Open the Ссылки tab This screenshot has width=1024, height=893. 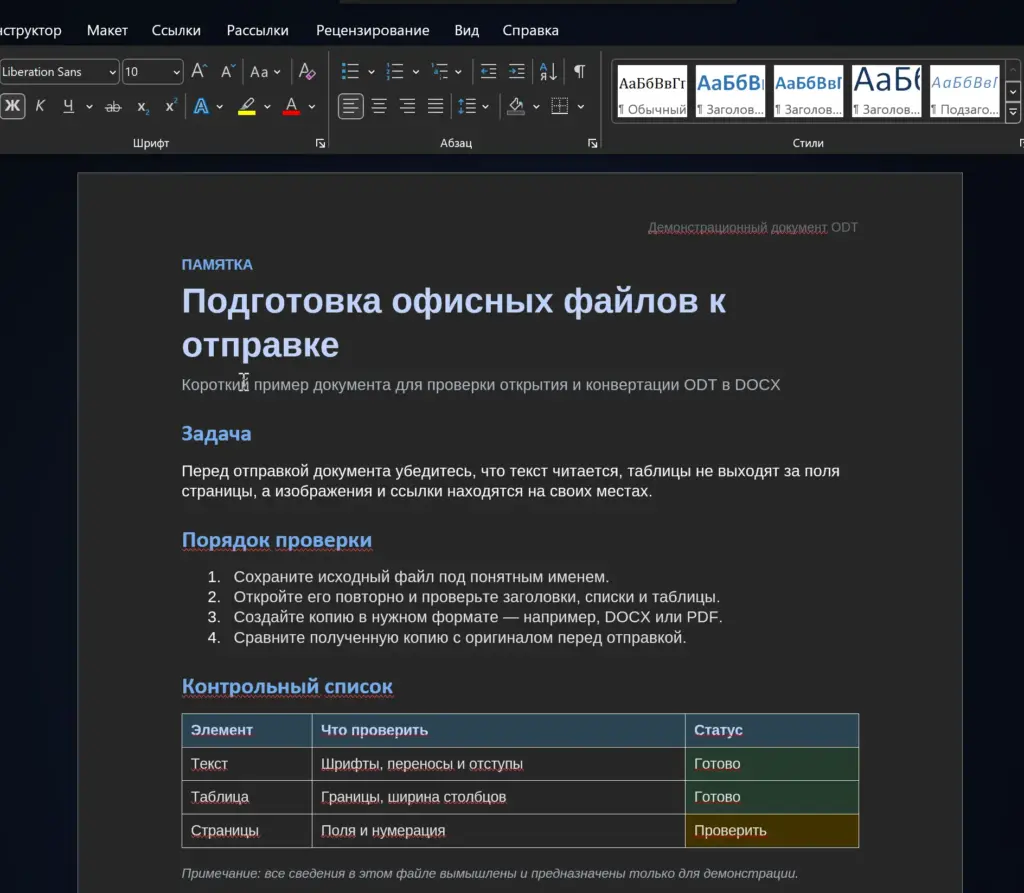coord(176,30)
